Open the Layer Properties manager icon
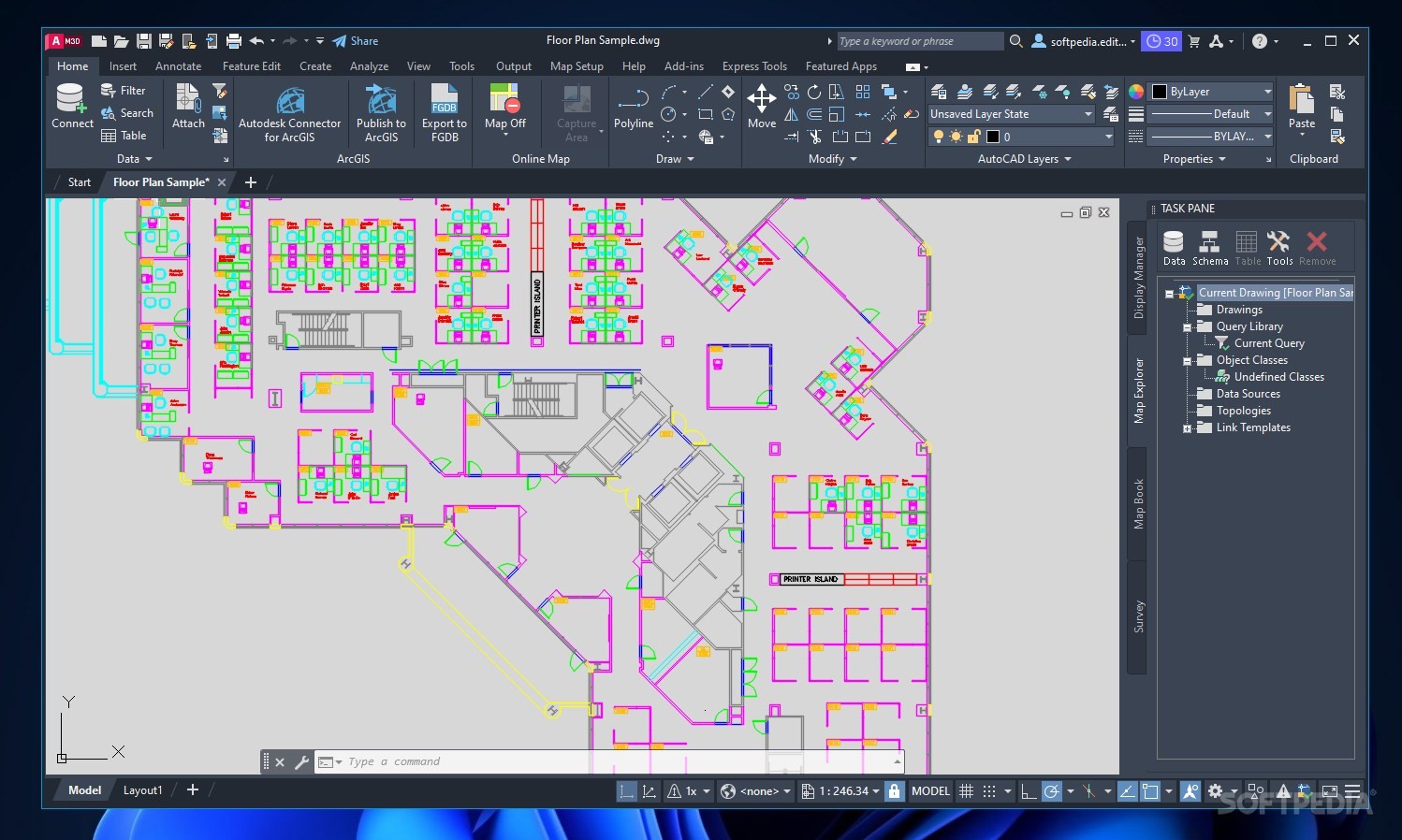Screen dimensions: 1402x840 click(940, 92)
